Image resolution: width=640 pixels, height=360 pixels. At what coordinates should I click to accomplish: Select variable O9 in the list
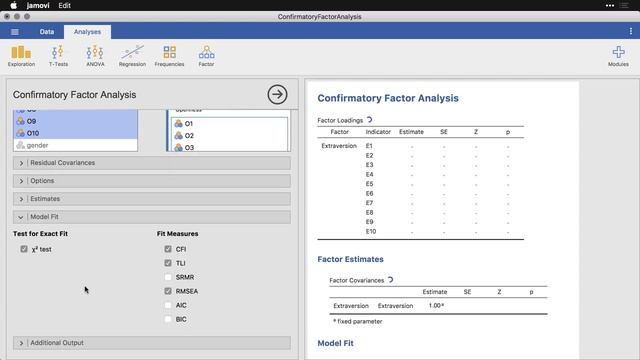[x=76, y=121]
